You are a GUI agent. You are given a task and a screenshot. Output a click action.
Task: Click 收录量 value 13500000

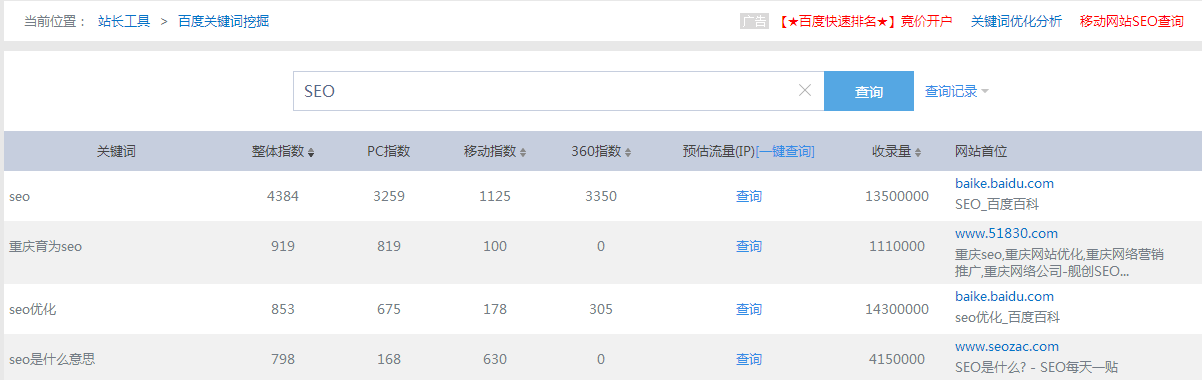click(x=897, y=197)
